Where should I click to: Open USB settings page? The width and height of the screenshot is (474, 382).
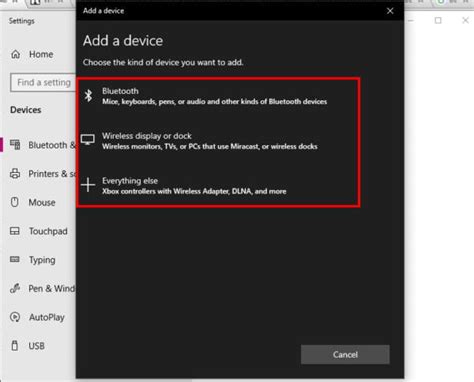pyautogui.click(x=38, y=346)
